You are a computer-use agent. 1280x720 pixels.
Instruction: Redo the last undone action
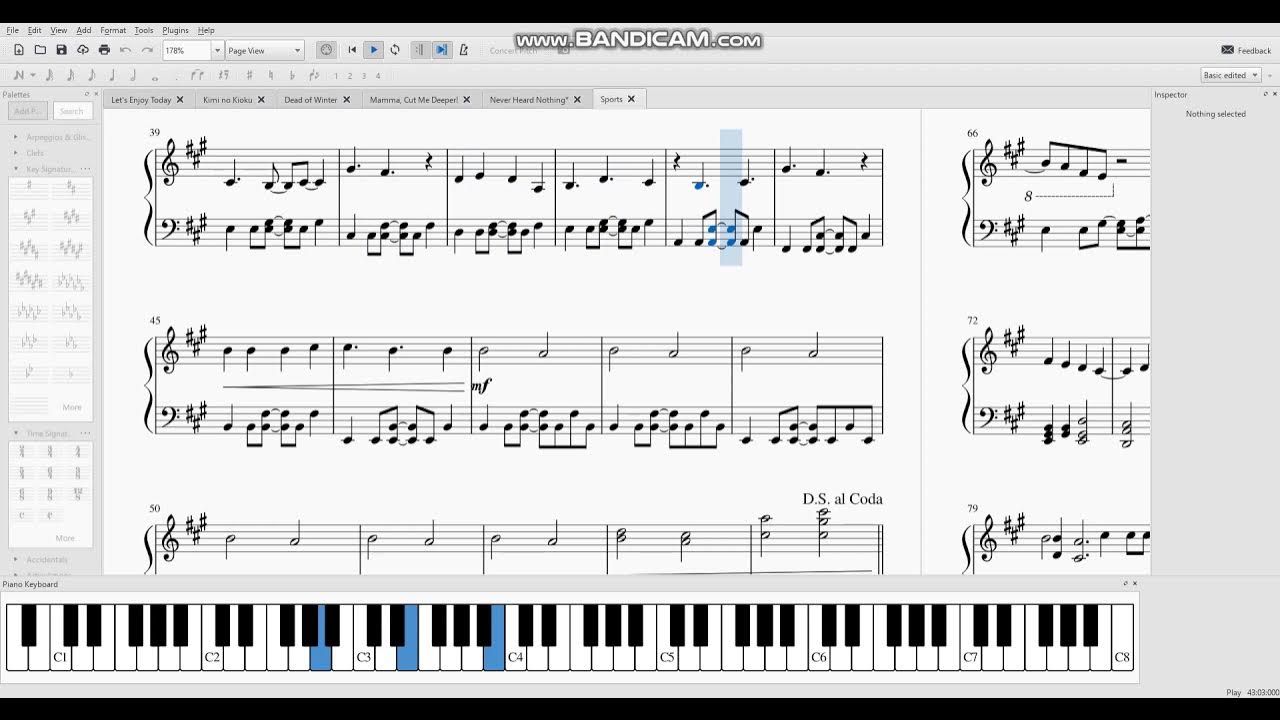147,50
